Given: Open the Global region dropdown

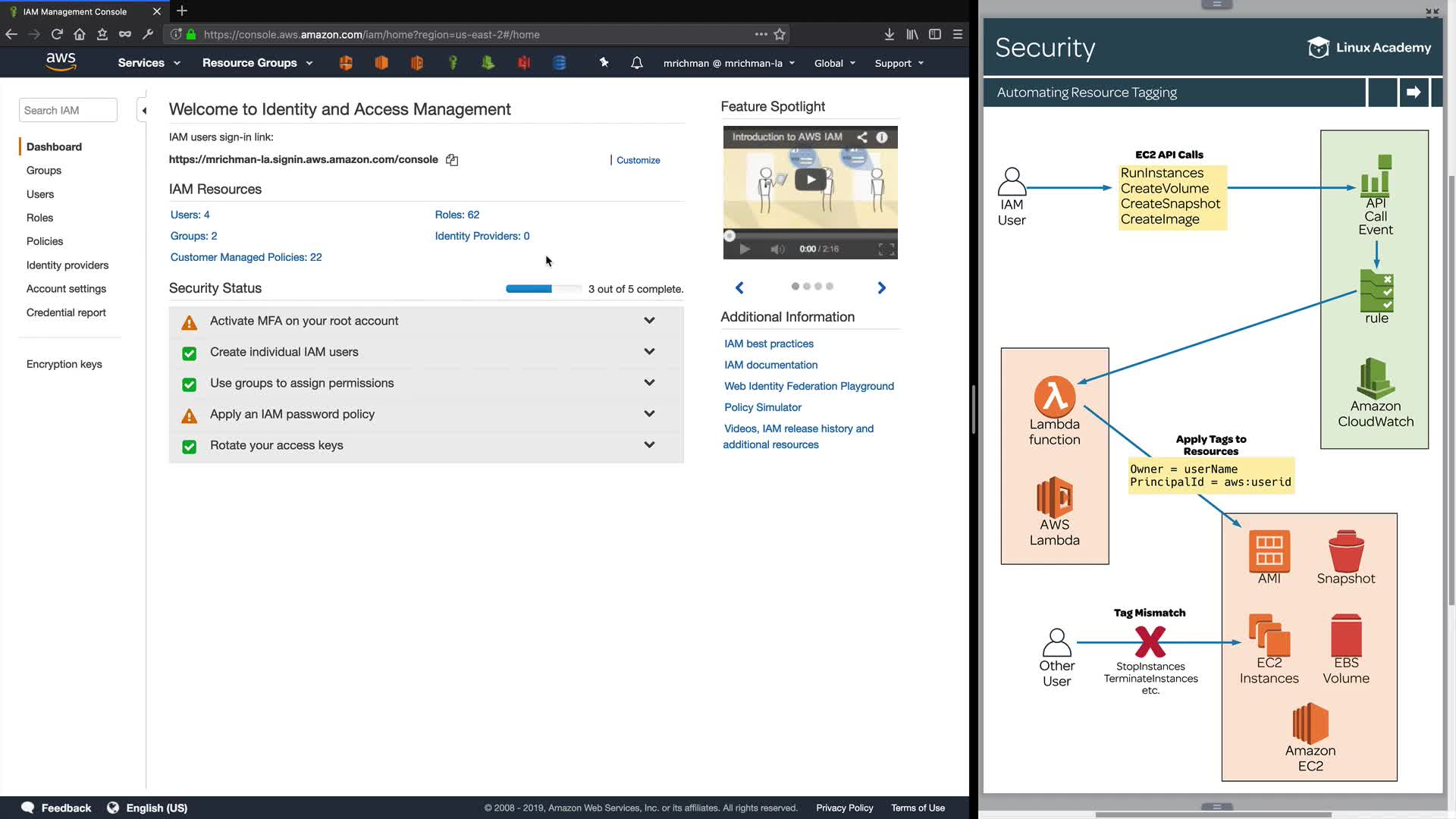Looking at the screenshot, I should coord(834,64).
